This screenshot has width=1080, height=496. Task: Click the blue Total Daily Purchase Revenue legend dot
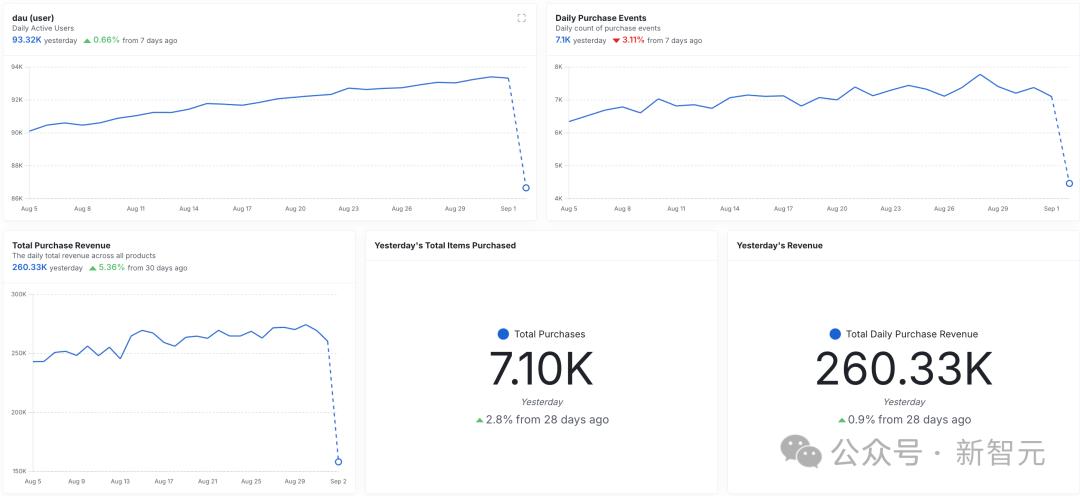[835, 334]
